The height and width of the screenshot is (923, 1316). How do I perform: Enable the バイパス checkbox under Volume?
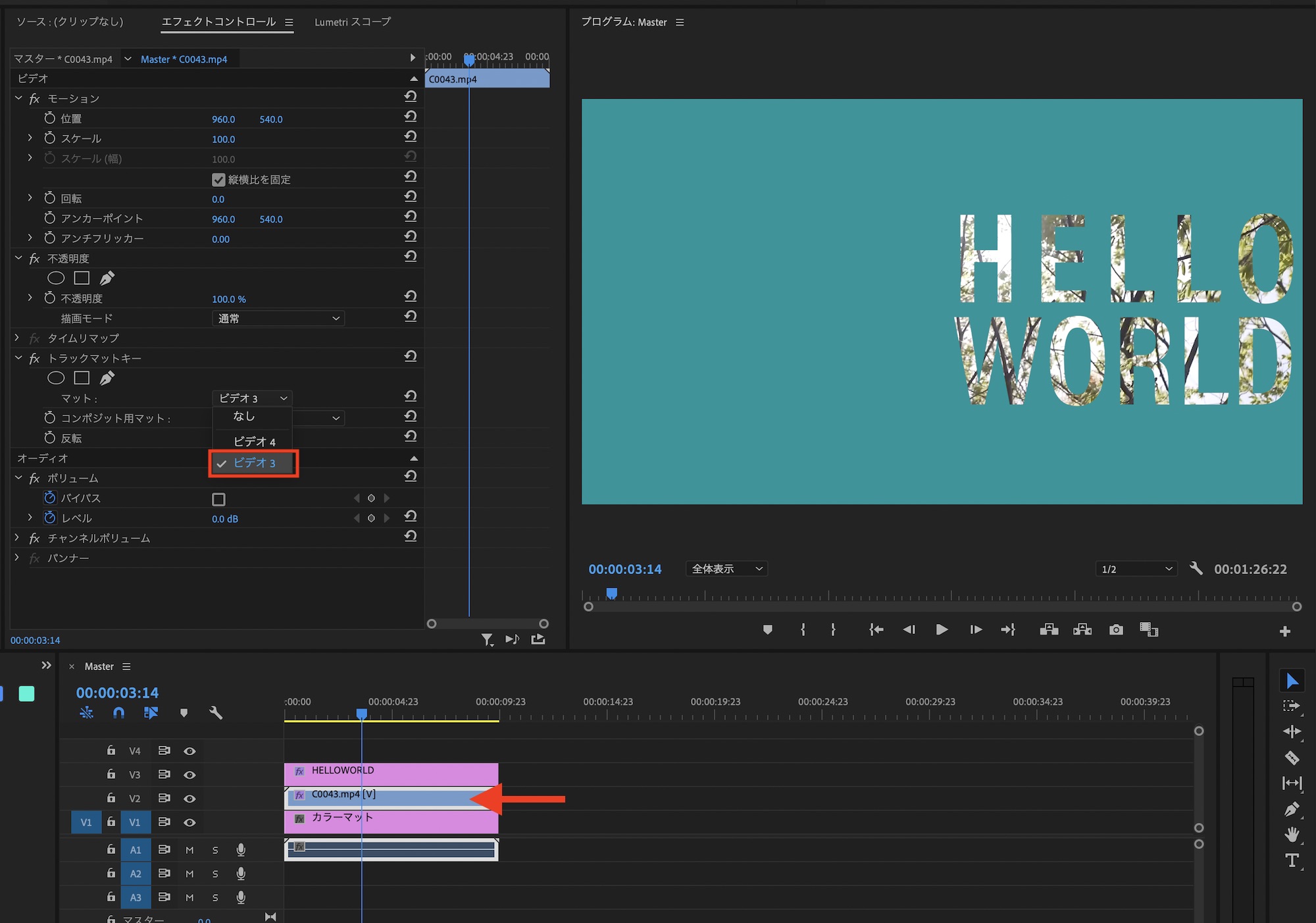pos(218,499)
